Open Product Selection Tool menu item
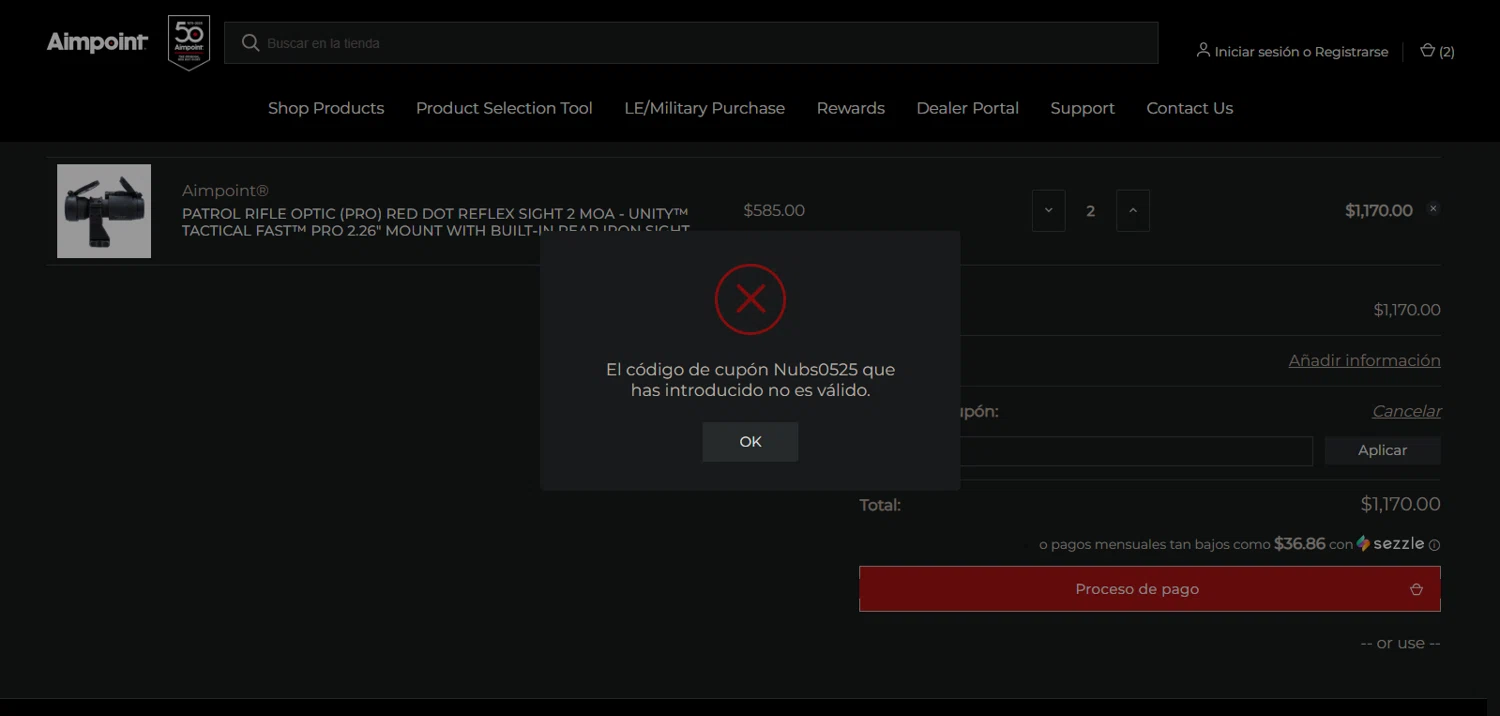 pos(504,108)
